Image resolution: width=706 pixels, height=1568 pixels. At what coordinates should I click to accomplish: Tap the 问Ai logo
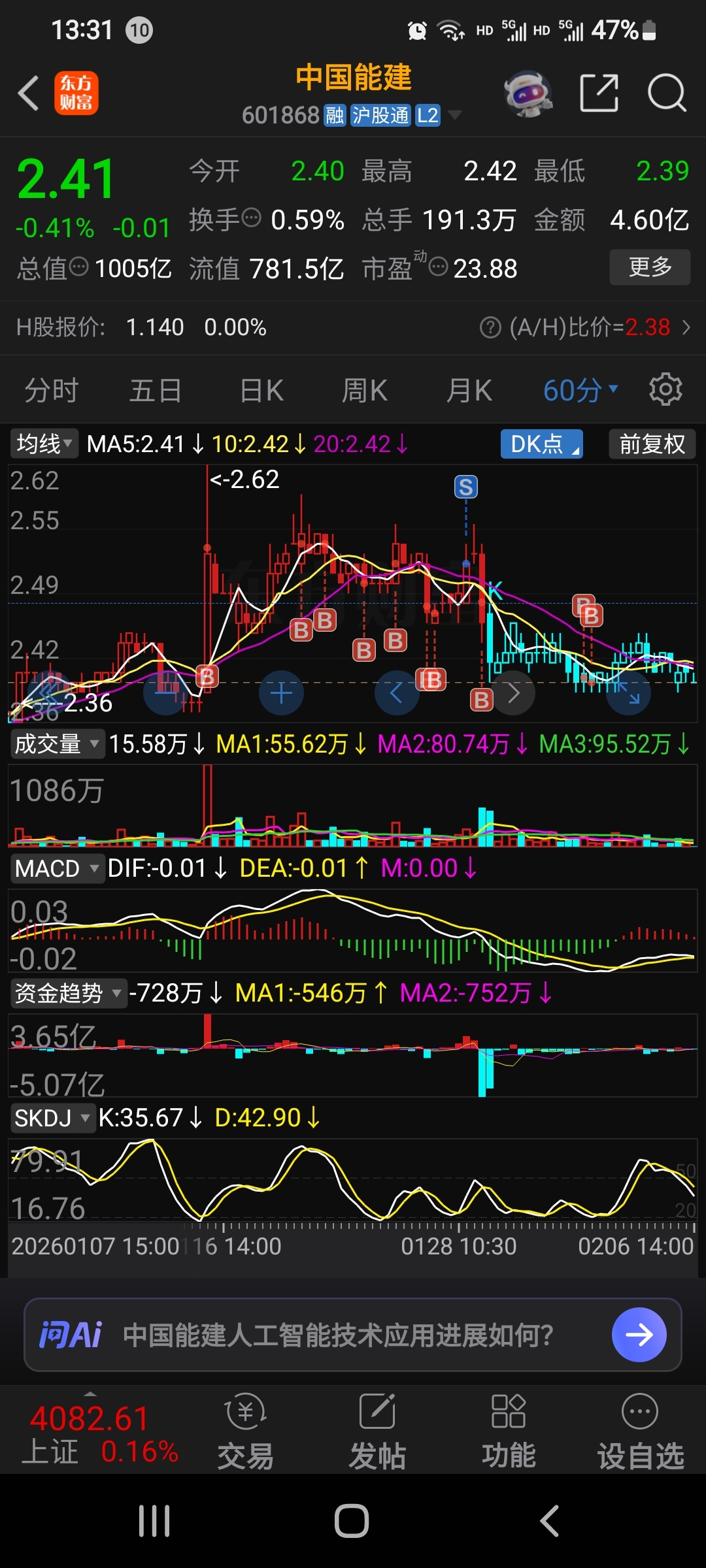(71, 1335)
